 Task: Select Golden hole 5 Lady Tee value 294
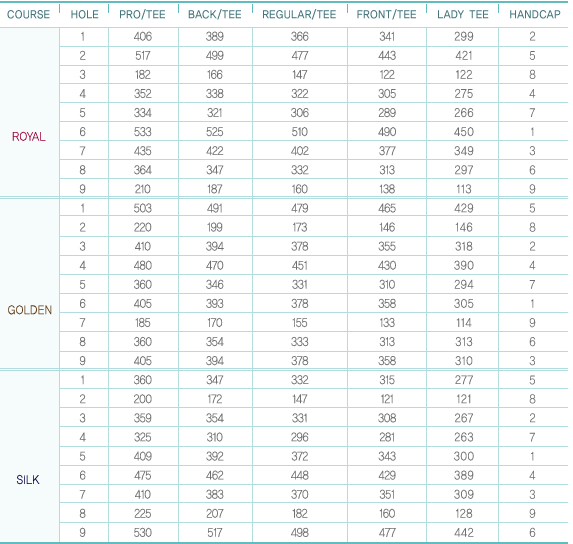click(x=464, y=285)
